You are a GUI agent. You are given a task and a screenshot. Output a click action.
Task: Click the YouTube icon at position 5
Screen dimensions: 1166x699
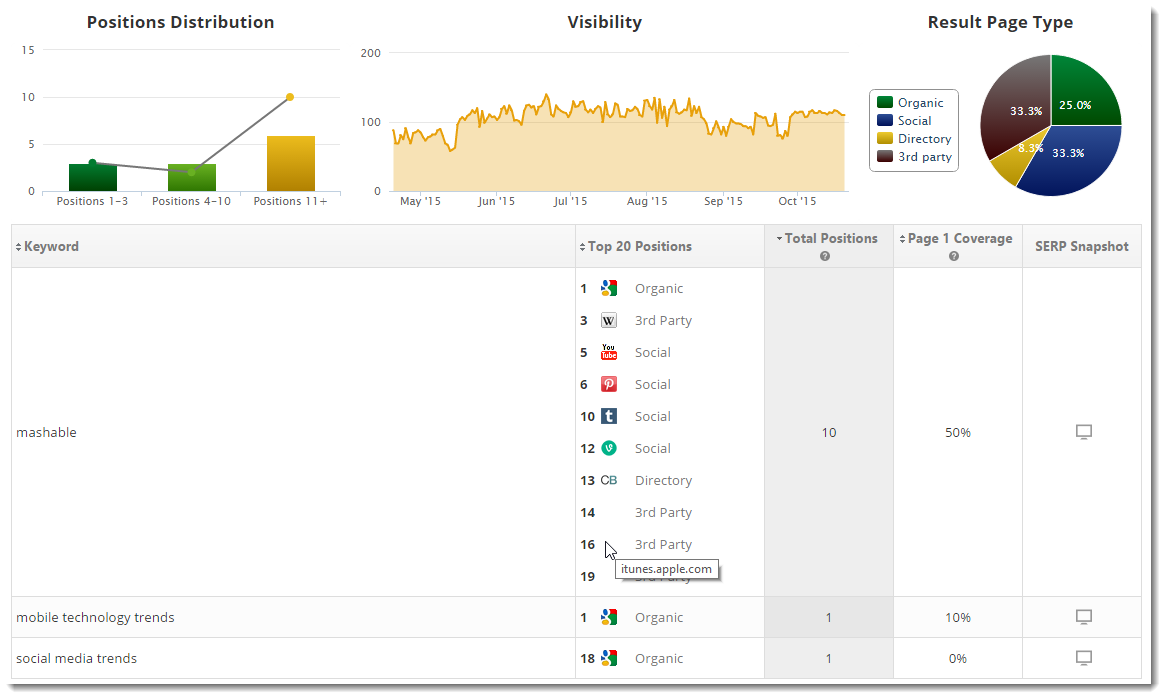click(608, 352)
